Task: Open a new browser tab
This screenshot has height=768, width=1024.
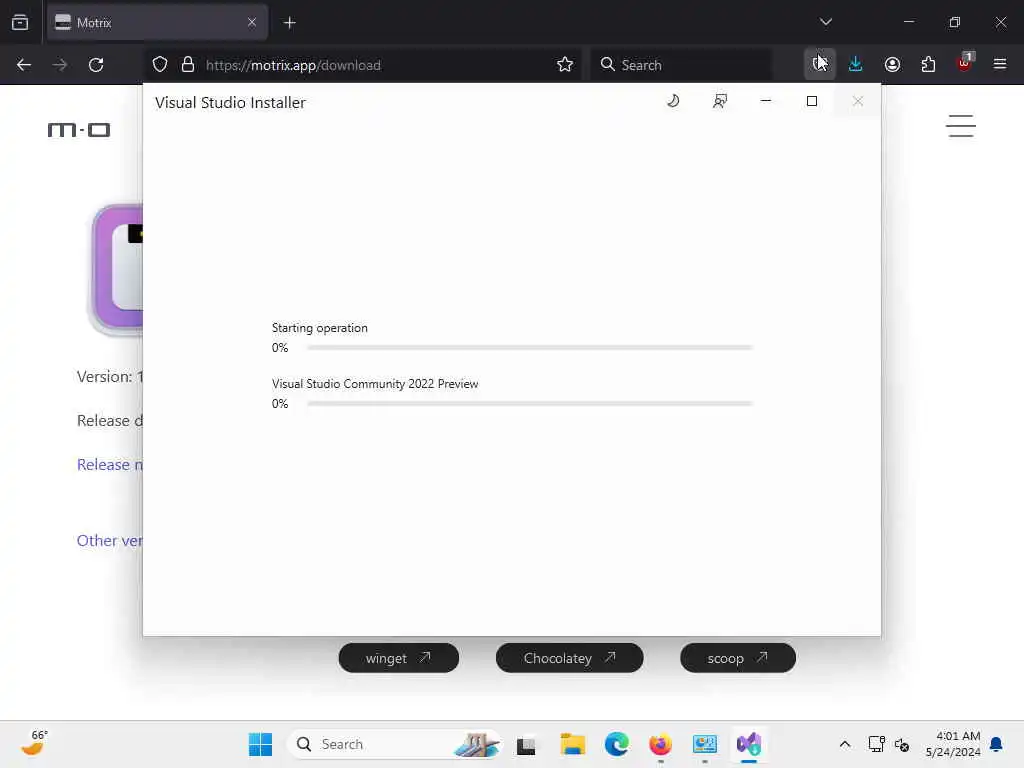Action: [289, 23]
